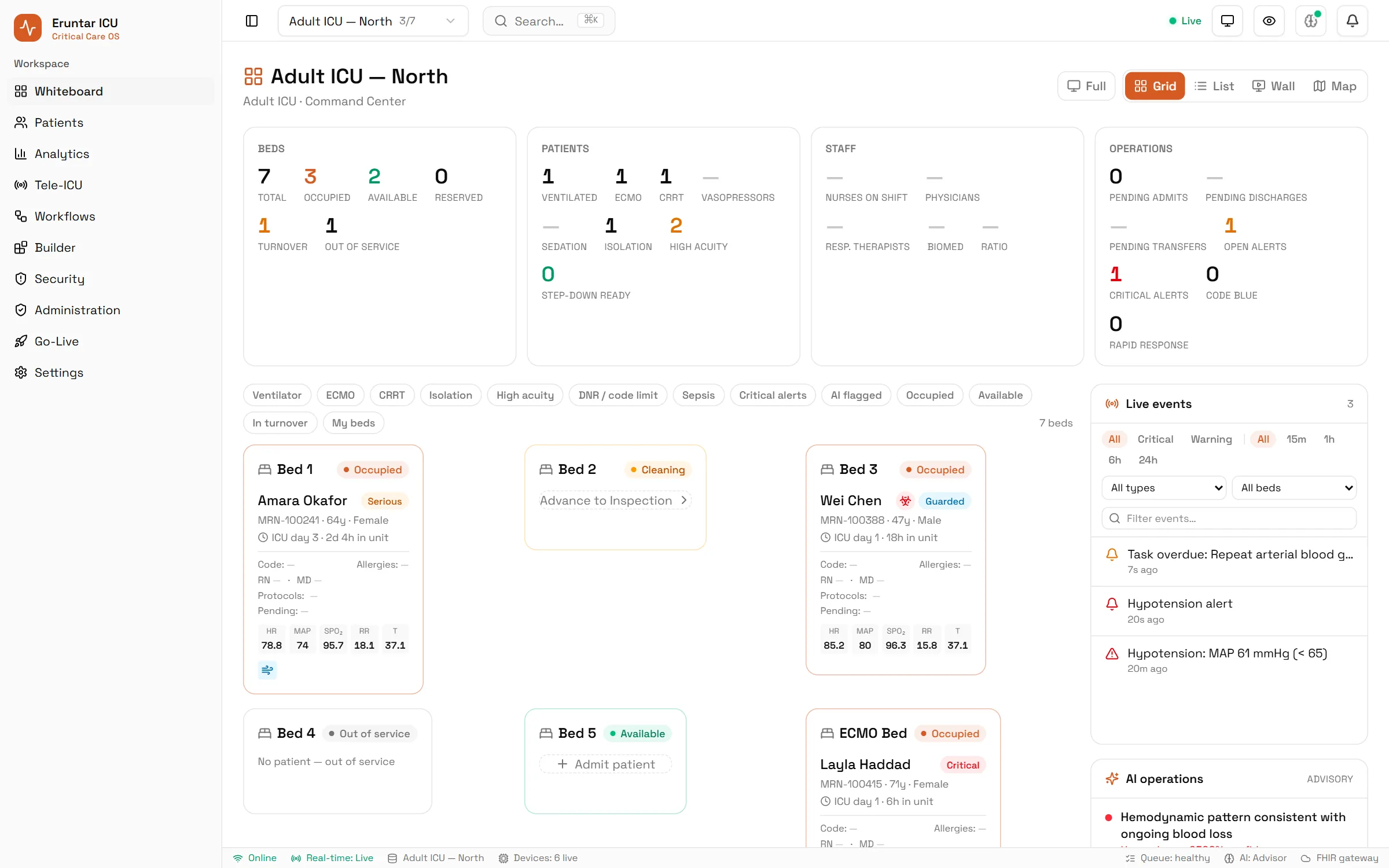Toggle the sidebar collapse icon
Viewport: 1389px width, 868px height.
252,21
